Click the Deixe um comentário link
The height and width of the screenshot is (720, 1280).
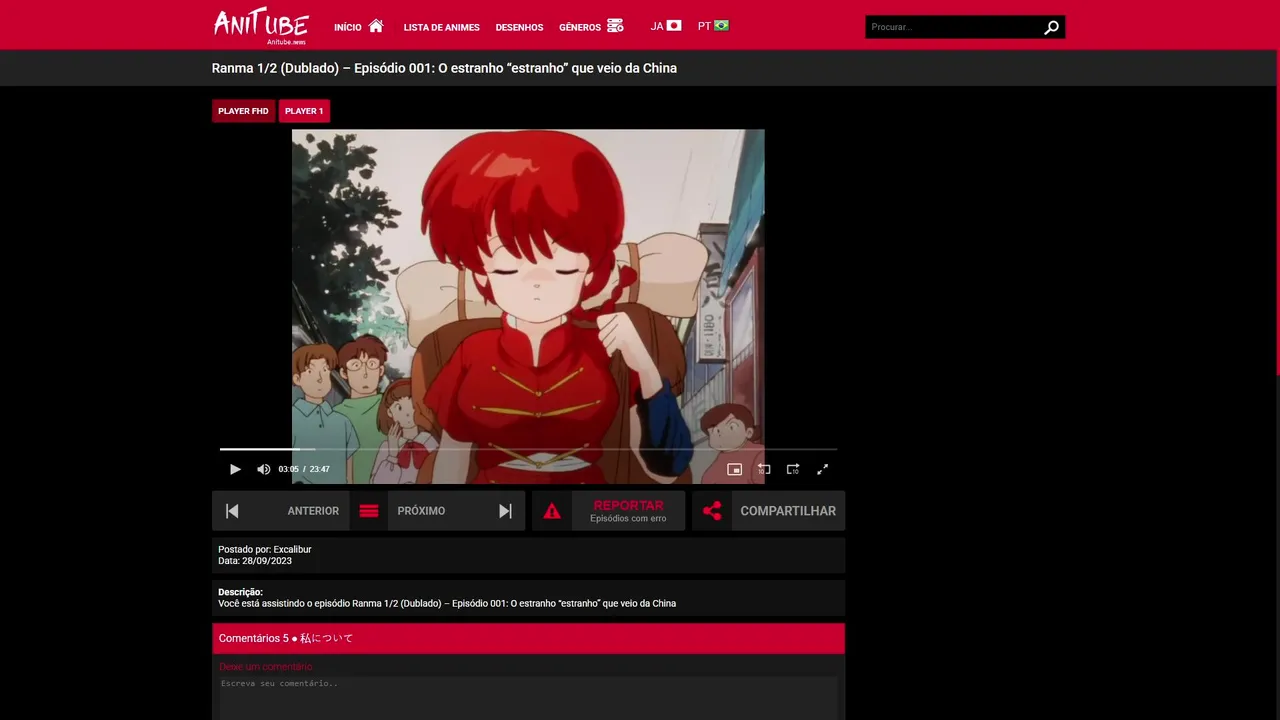coord(266,667)
